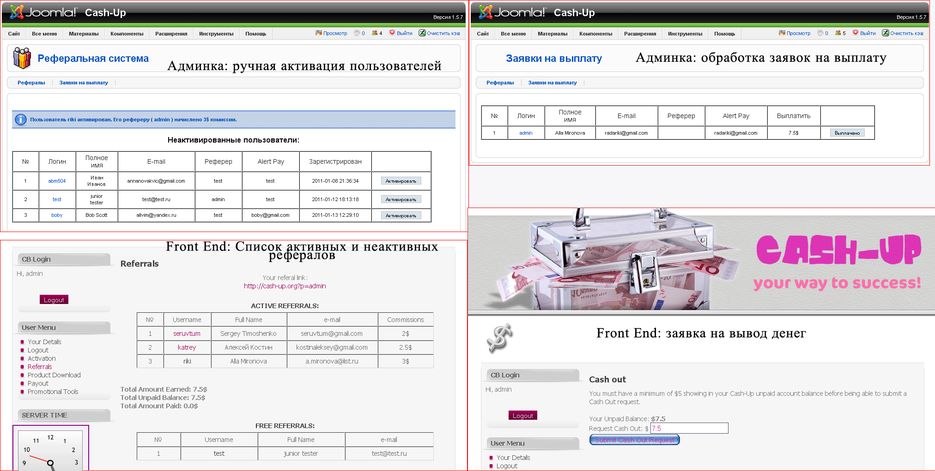Click the dollar sign icon above the Cash out page
This screenshot has height=471, width=935.
(x=500, y=338)
